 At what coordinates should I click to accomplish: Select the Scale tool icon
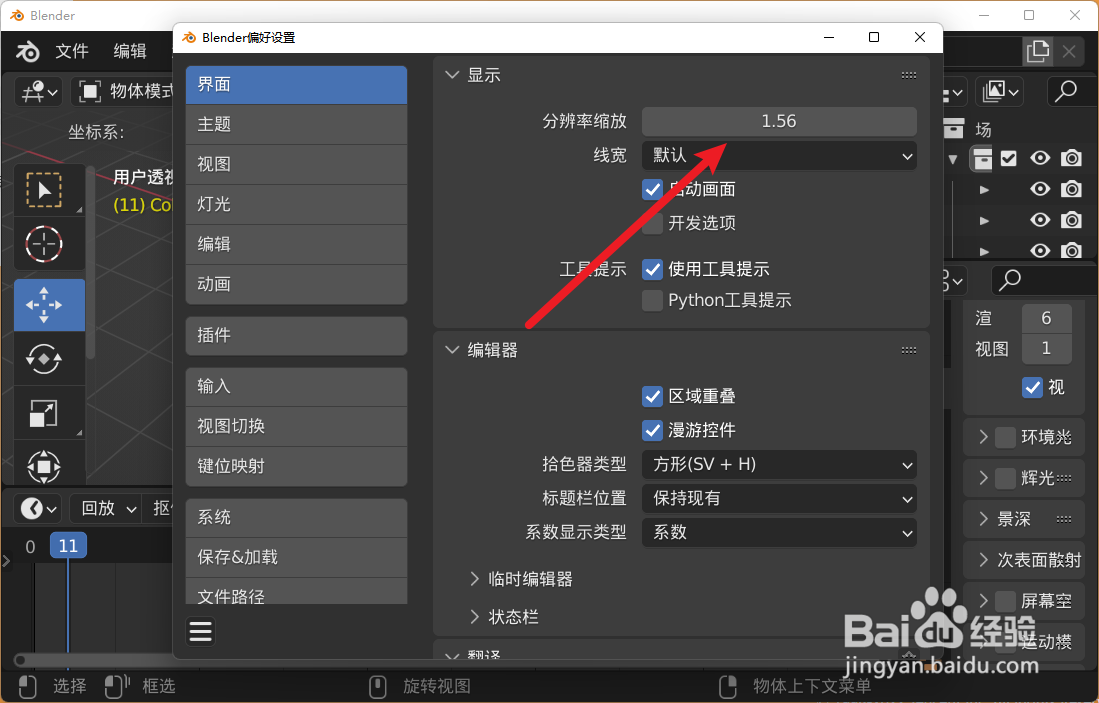click(x=43, y=414)
